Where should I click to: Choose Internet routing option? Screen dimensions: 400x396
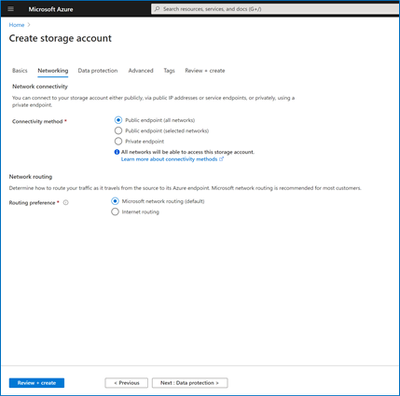pyautogui.click(x=115, y=212)
